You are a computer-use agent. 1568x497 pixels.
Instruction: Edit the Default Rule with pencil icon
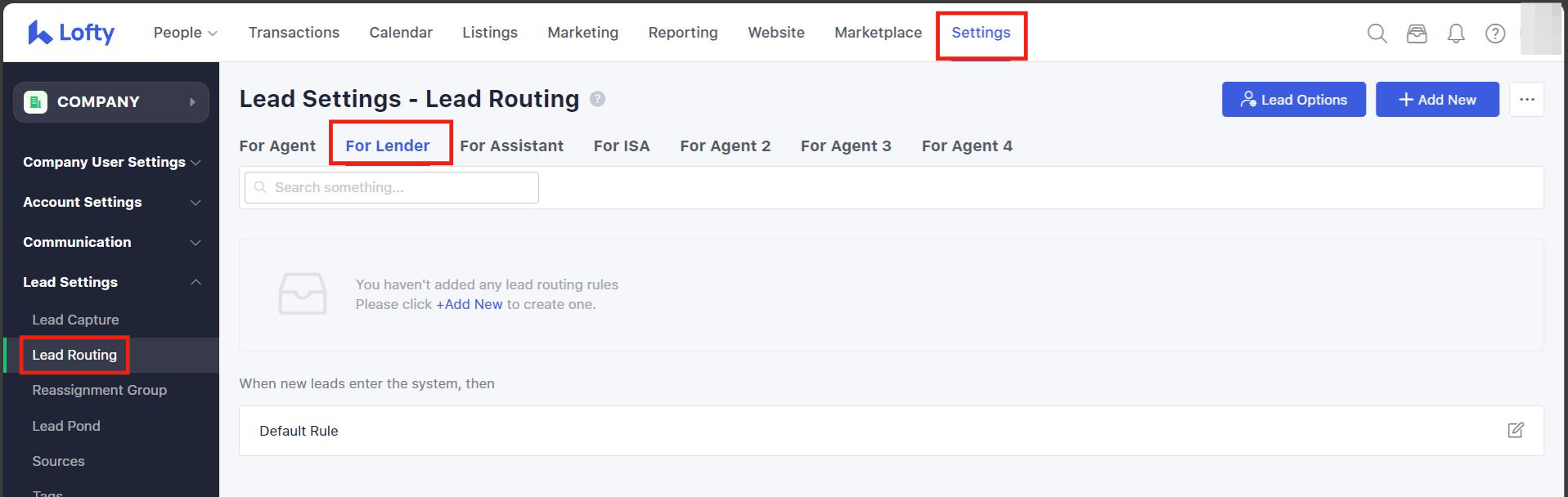(1515, 430)
